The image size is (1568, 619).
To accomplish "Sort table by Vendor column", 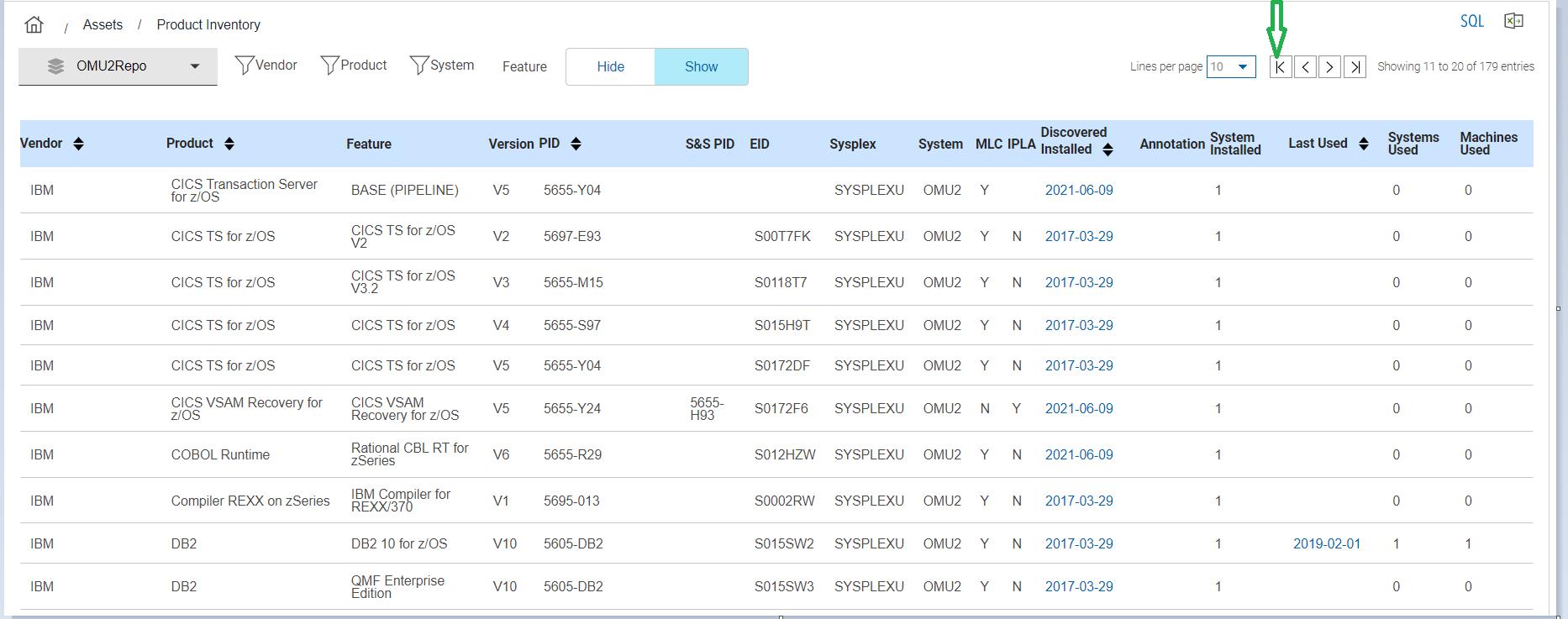I will [x=78, y=144].
